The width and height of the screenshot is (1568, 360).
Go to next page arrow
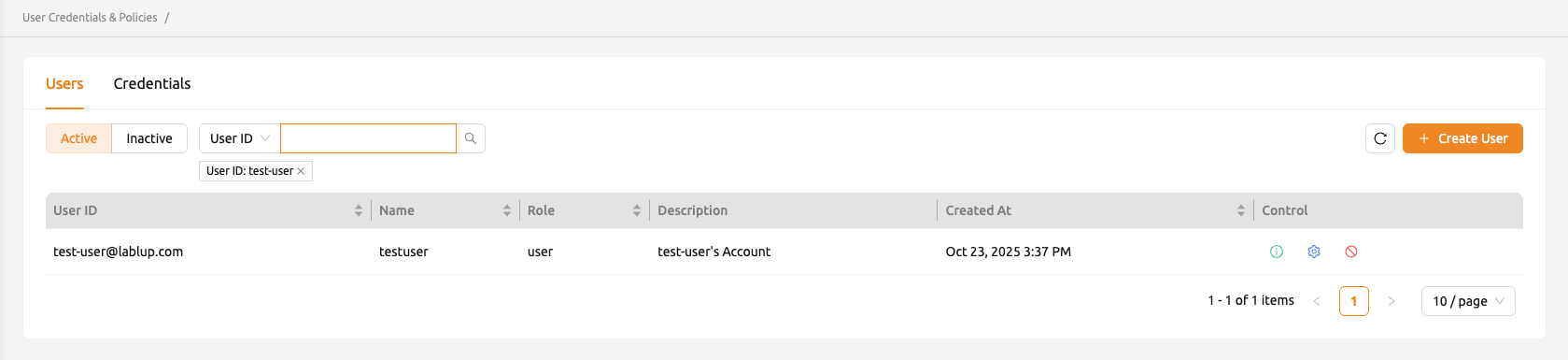[x=1391, y=301]
